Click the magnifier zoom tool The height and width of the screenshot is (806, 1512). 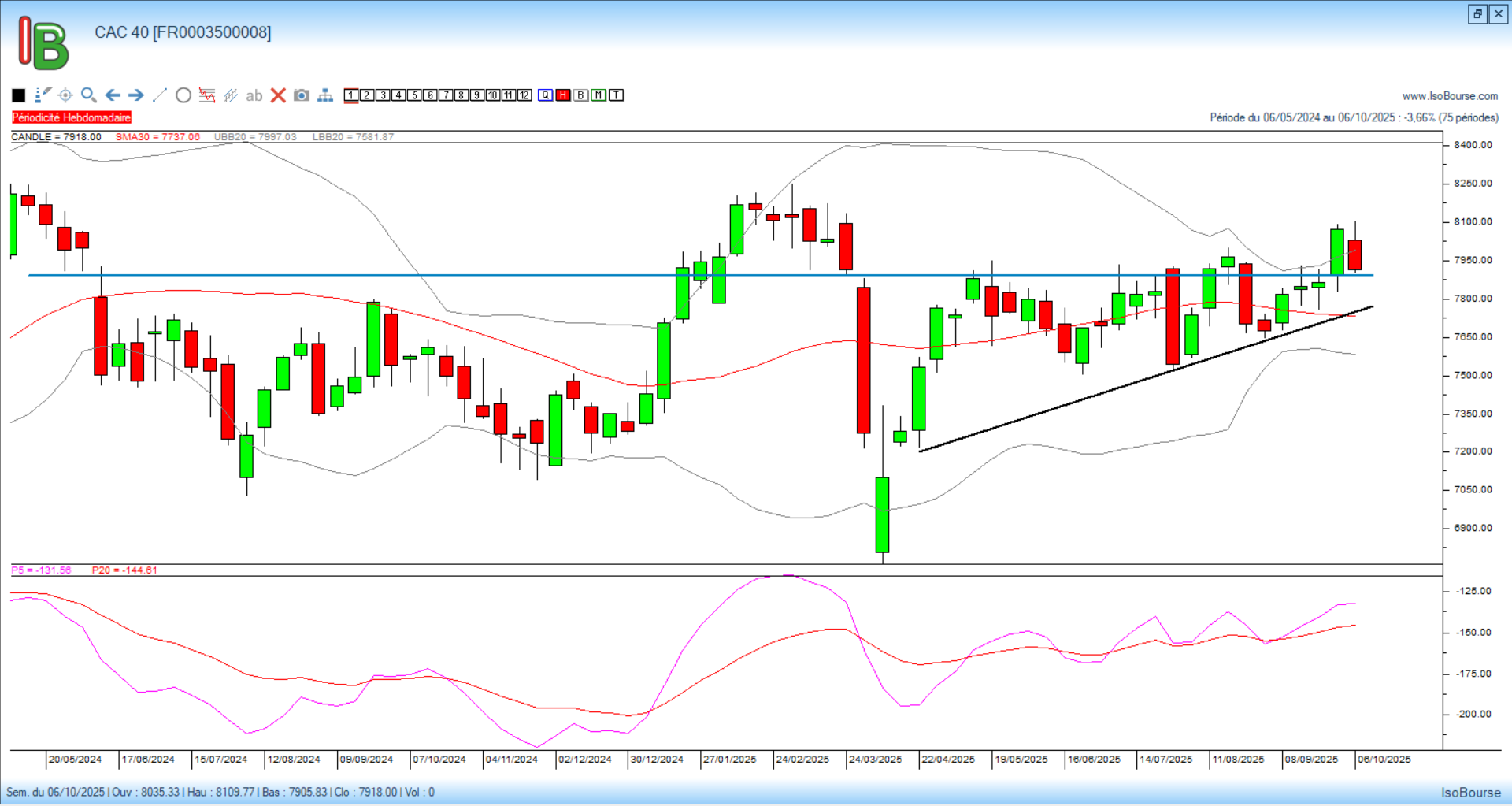[89, 95]
